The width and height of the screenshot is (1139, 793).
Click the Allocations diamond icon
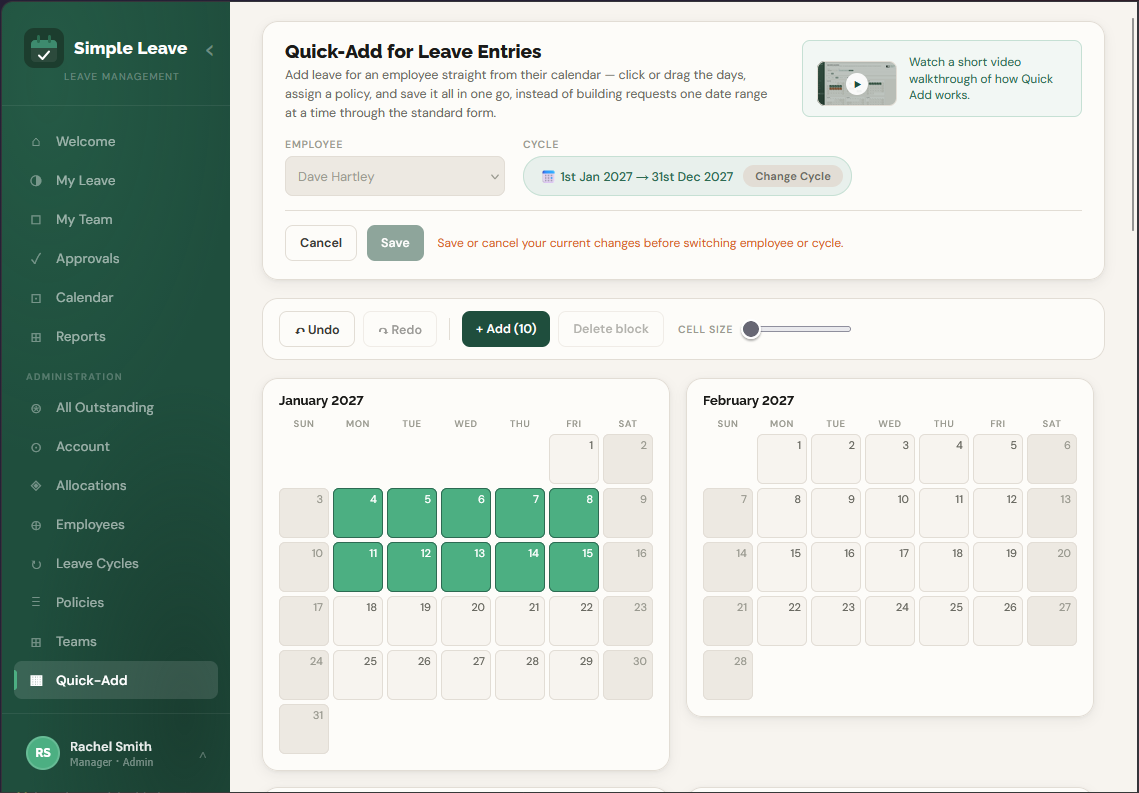click(36, 486)
